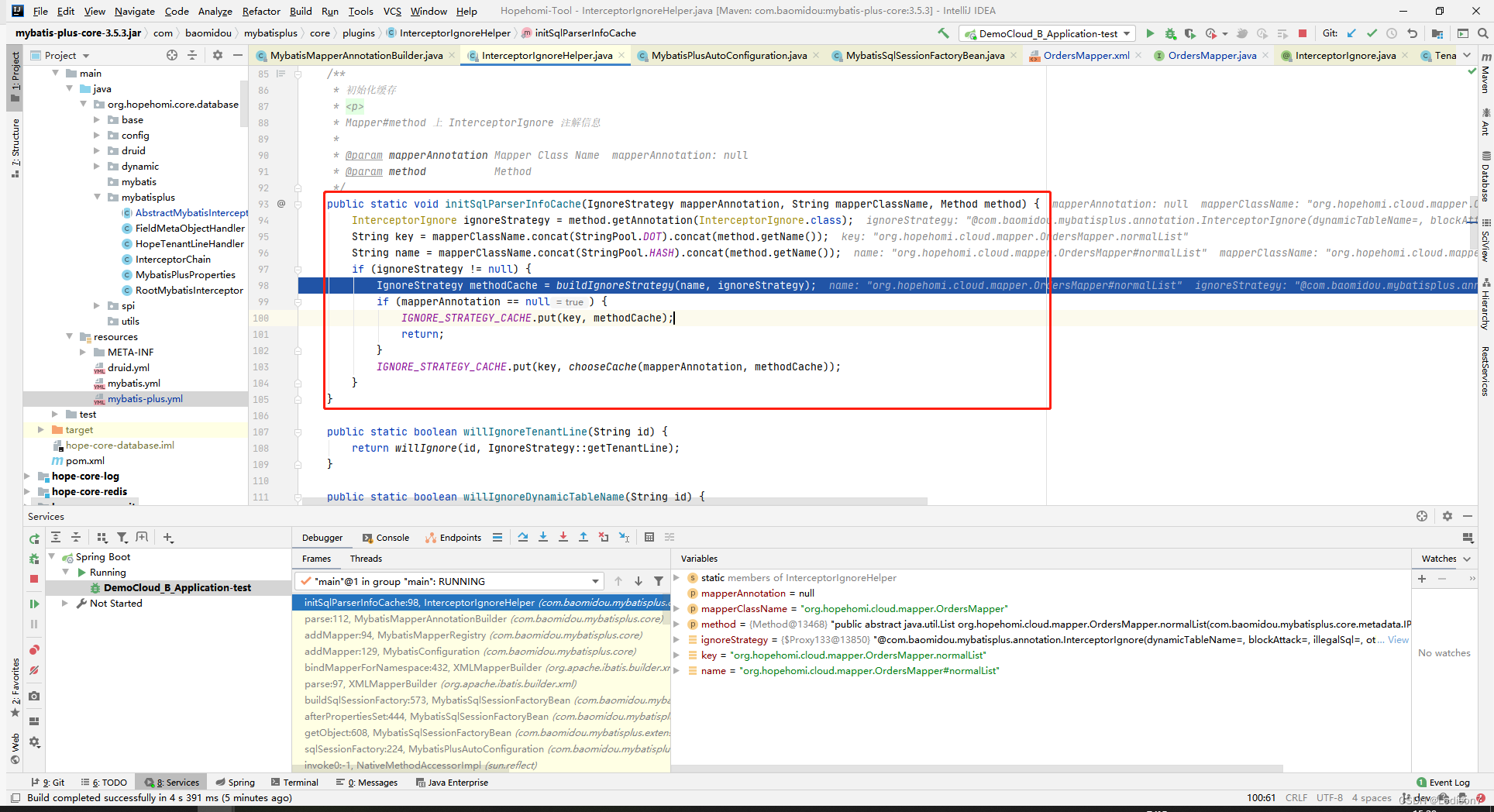Screen dimensions: 1494x812
Task: View breakpoints red circles icon
Action: (x=34, y=650)
